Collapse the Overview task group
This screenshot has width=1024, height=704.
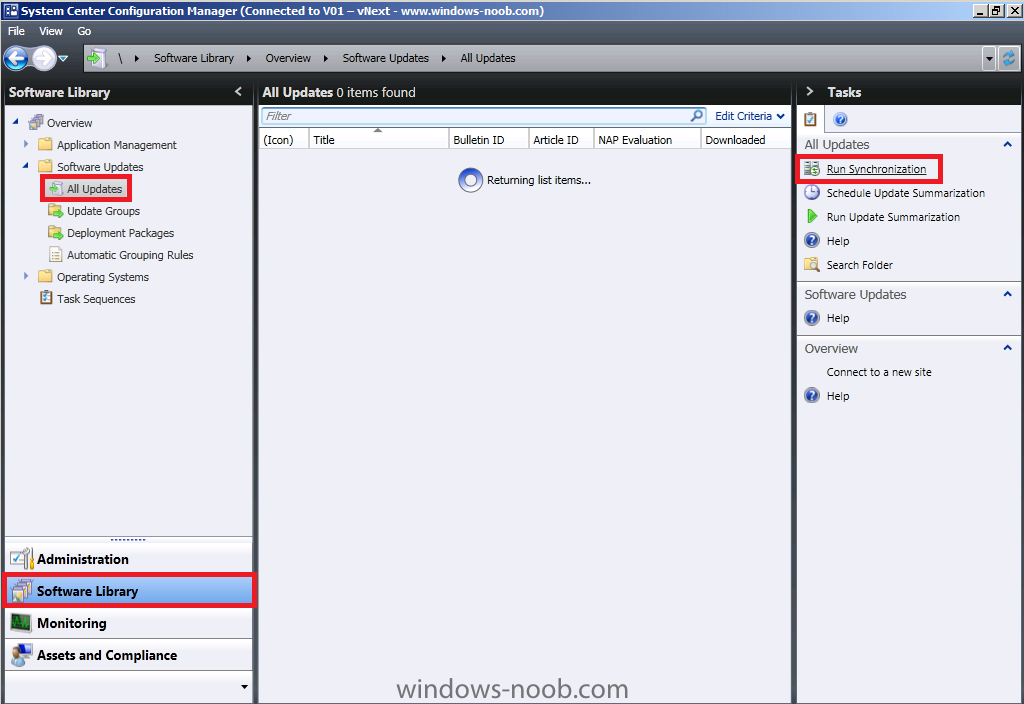point(1008,348)
